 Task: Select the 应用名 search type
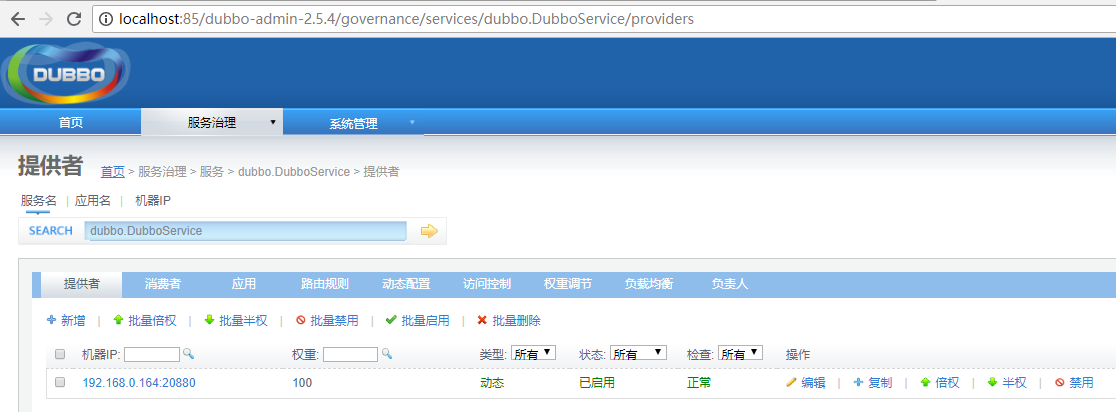pyautogui.click(x=93, y=201)
